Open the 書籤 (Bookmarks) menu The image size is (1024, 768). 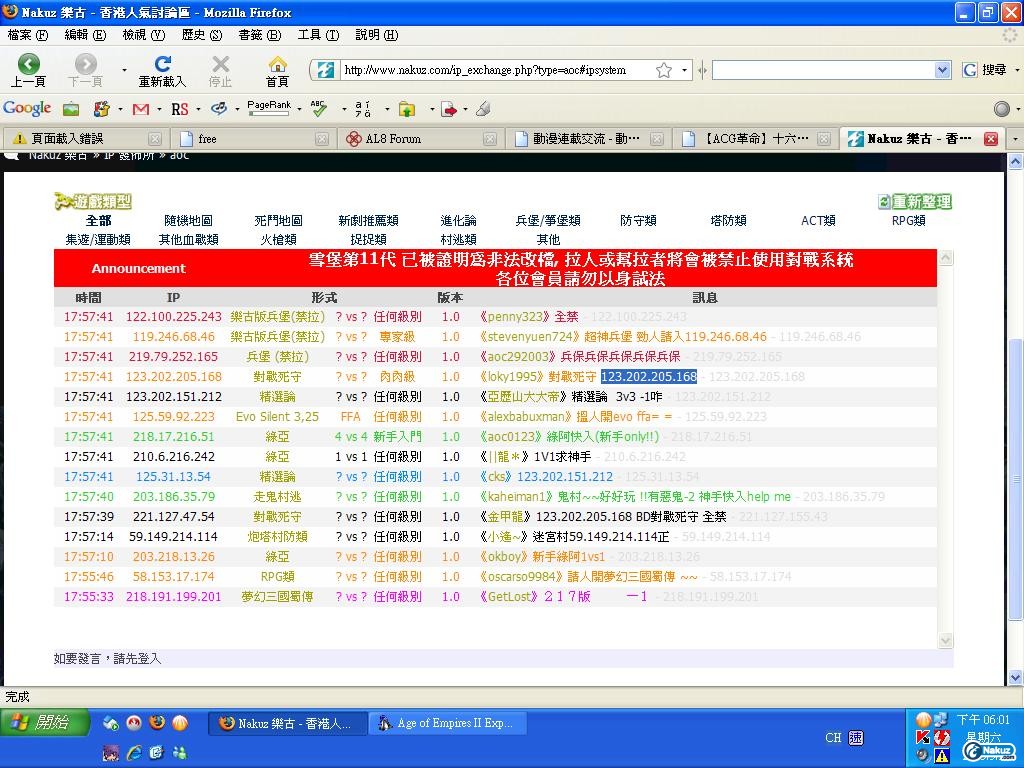(259, 35)
